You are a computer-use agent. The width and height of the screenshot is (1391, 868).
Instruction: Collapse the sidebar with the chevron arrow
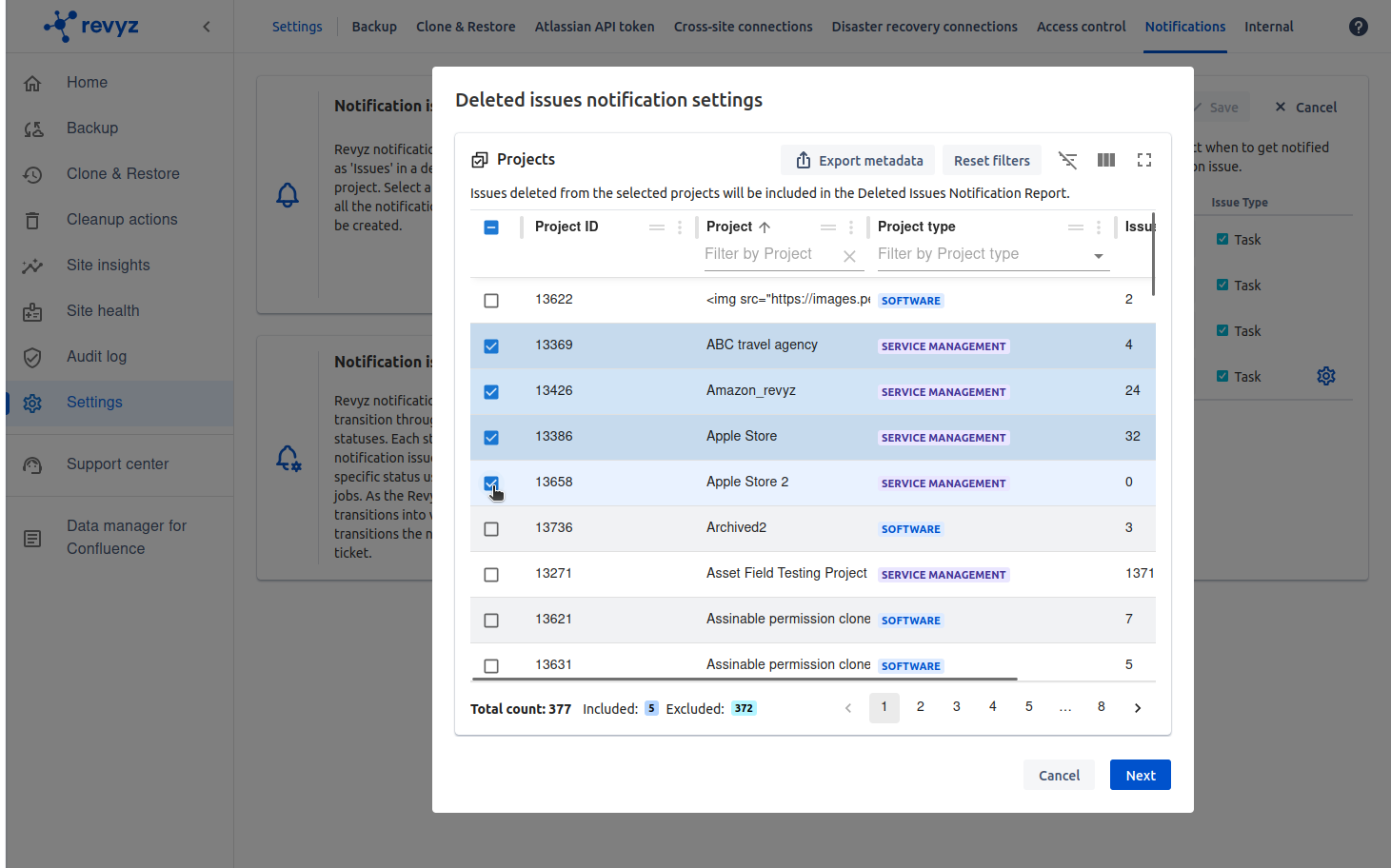[207, 27]
